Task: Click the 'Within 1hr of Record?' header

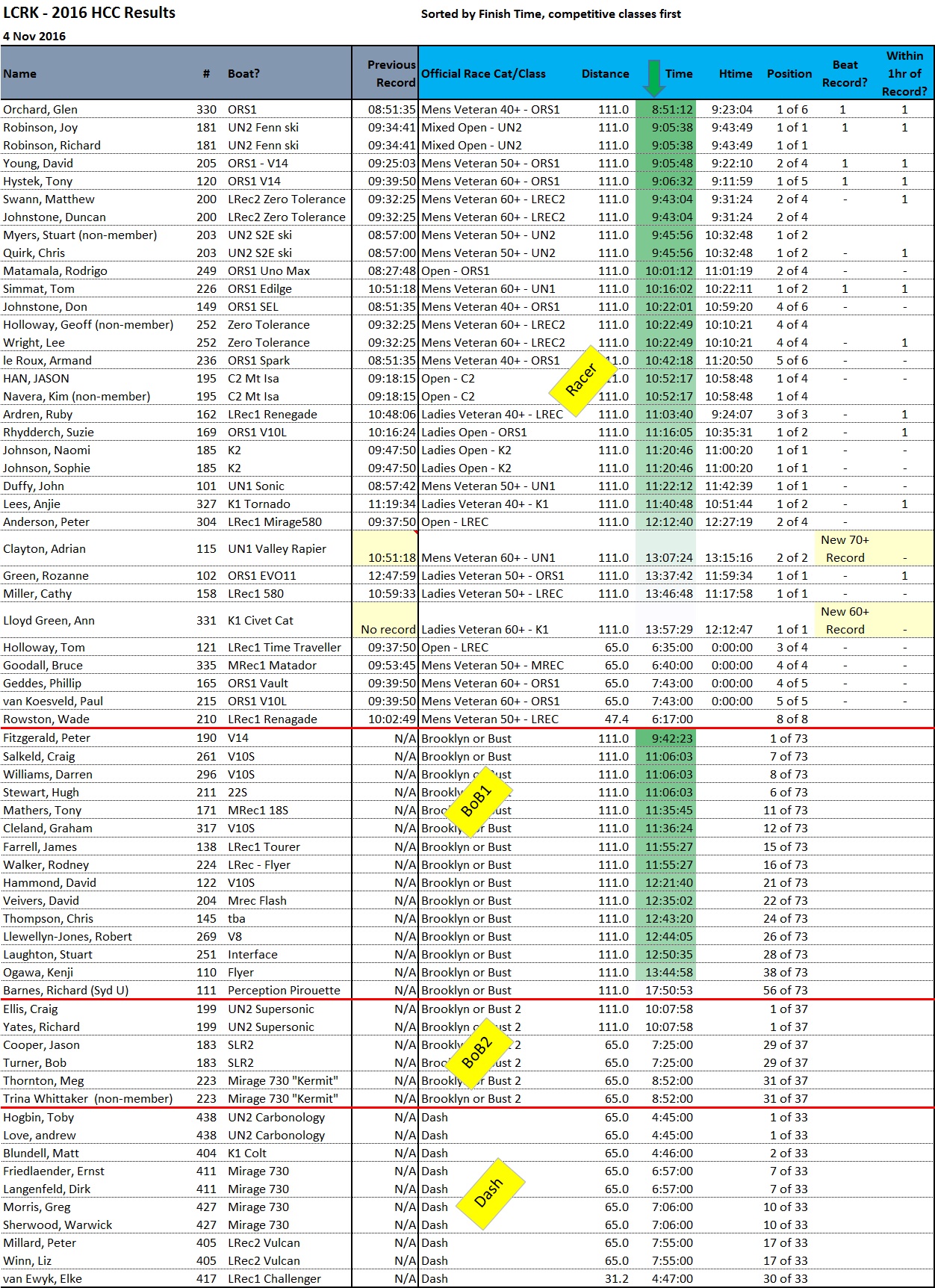Action: point(904,73)
